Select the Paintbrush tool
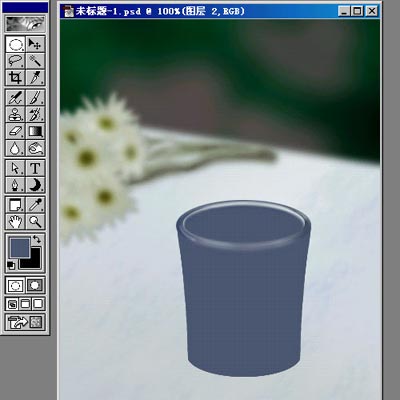 point(35,97)
